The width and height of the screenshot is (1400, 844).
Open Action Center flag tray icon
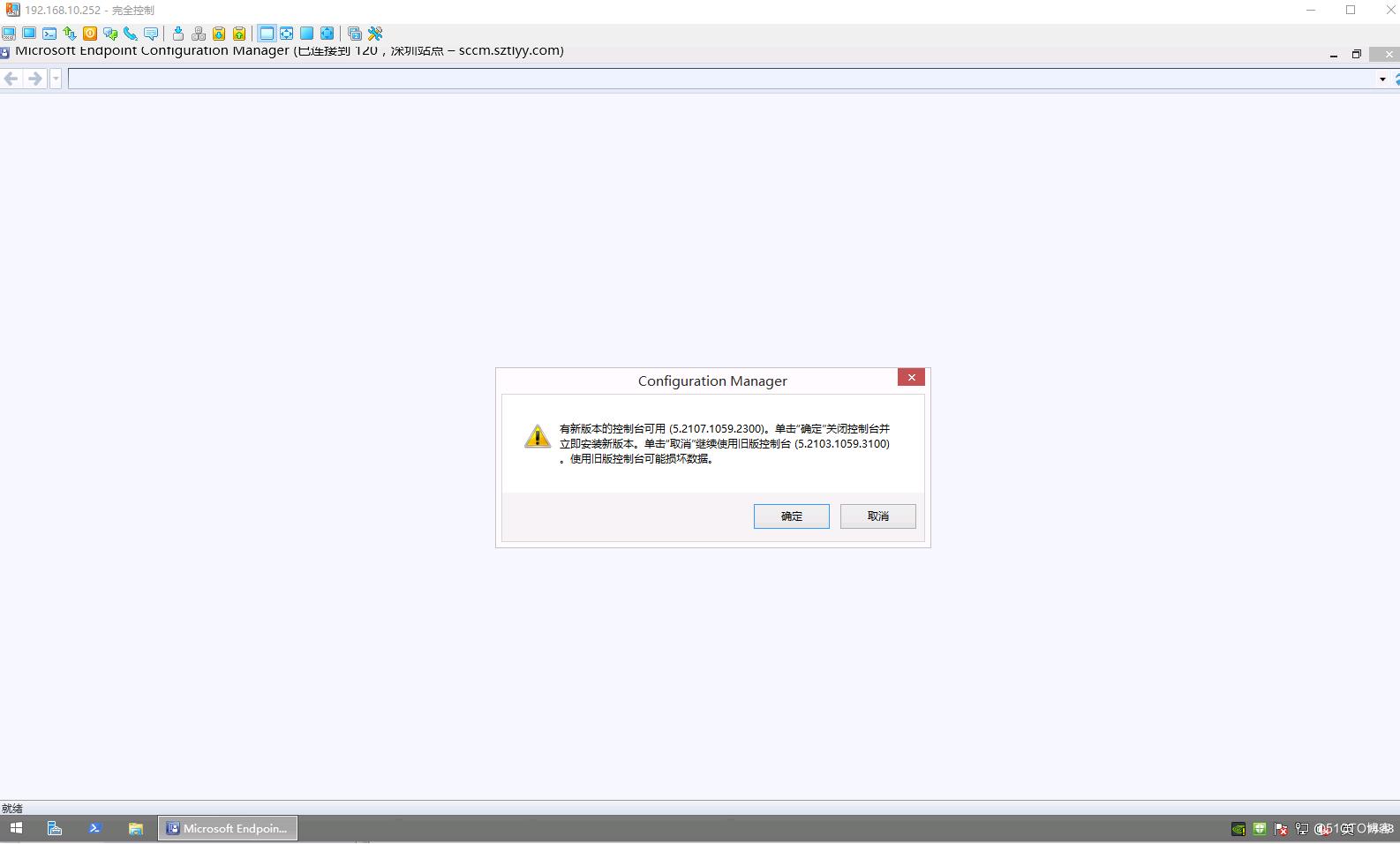pyautogui.click(x=1281, y=829)
